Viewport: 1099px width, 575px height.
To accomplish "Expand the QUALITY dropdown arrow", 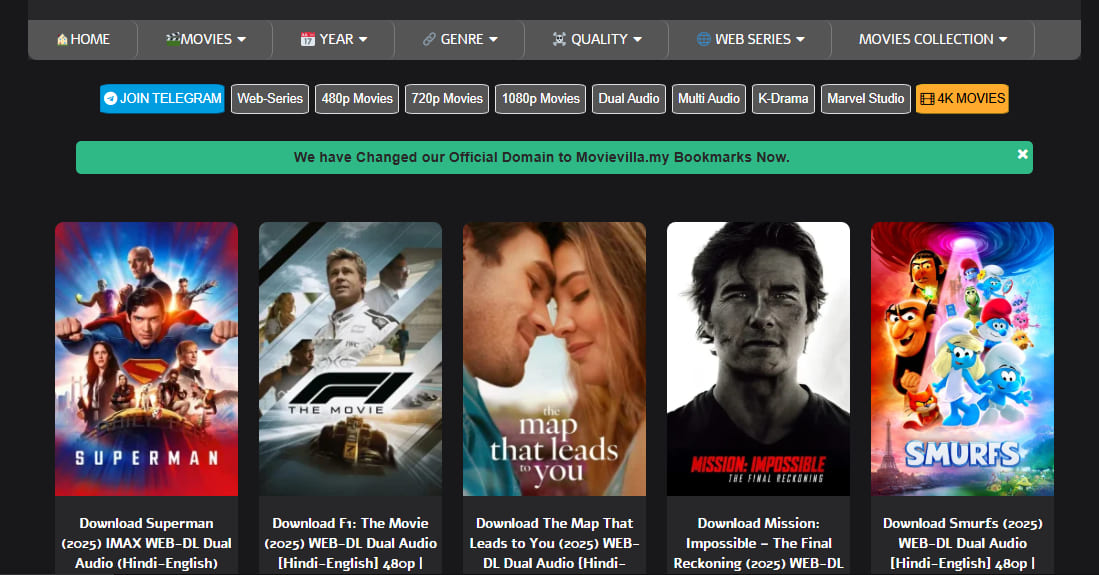I will pos(637,40).
